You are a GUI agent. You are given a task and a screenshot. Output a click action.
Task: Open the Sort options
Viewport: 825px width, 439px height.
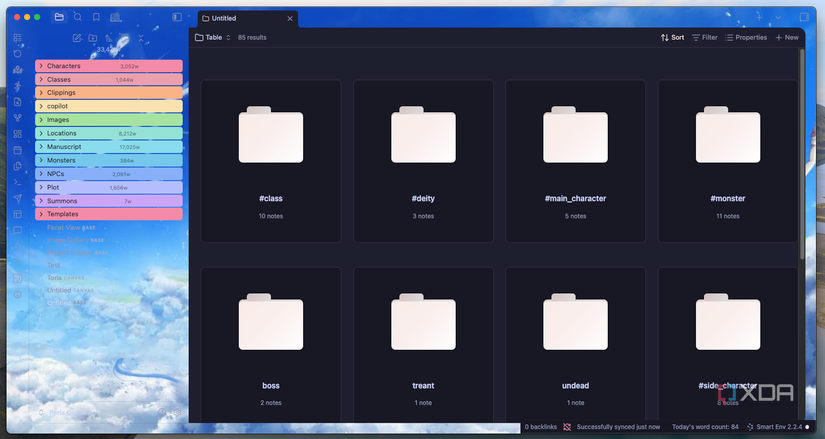click(672, 37)
